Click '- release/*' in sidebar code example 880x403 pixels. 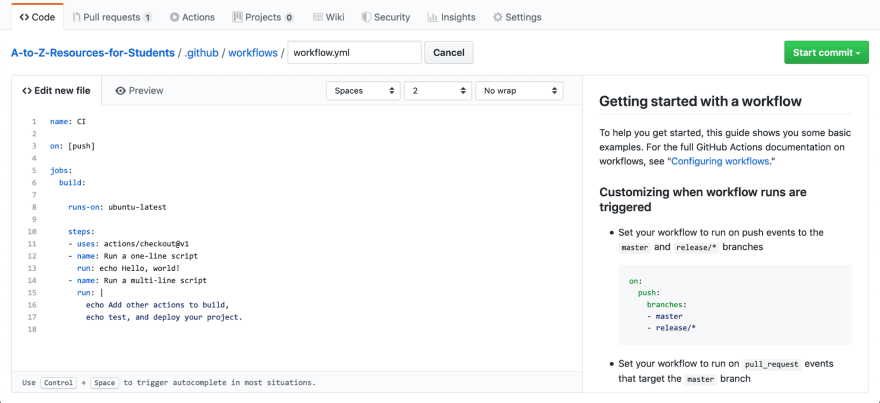point(671,329)
